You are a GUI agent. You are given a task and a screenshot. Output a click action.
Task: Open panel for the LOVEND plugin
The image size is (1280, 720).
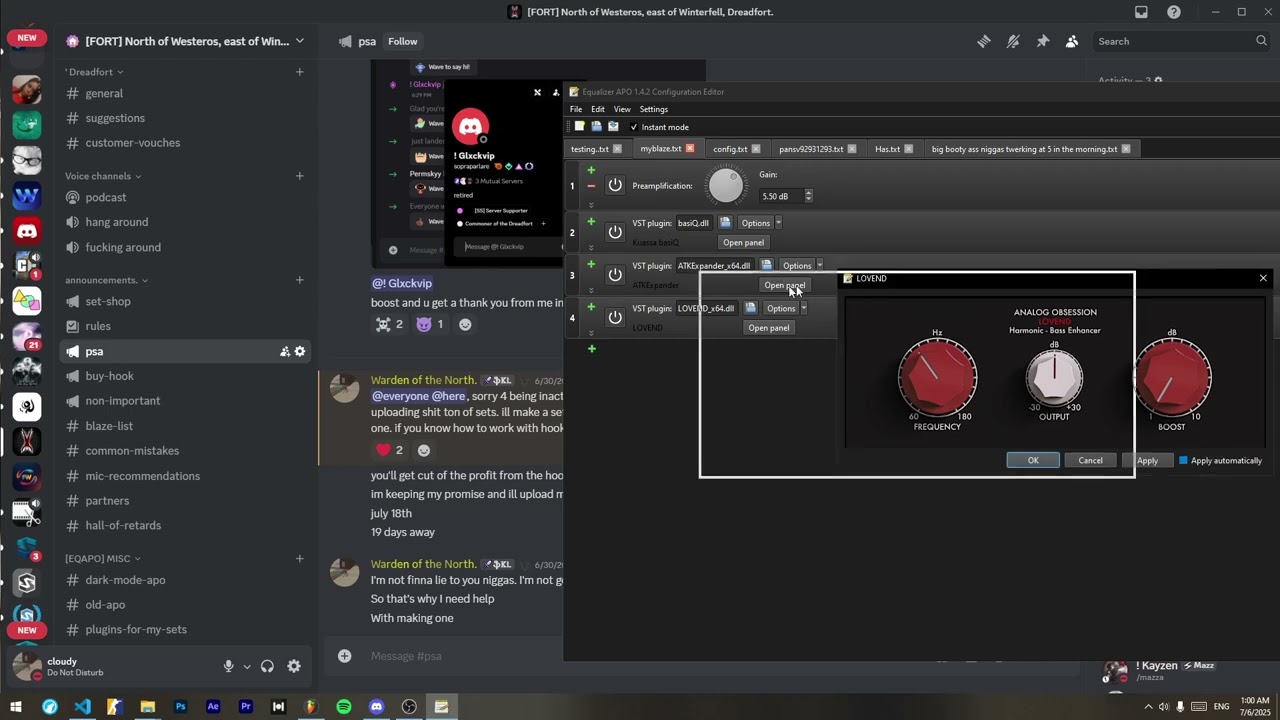click(x=769, y=328)
